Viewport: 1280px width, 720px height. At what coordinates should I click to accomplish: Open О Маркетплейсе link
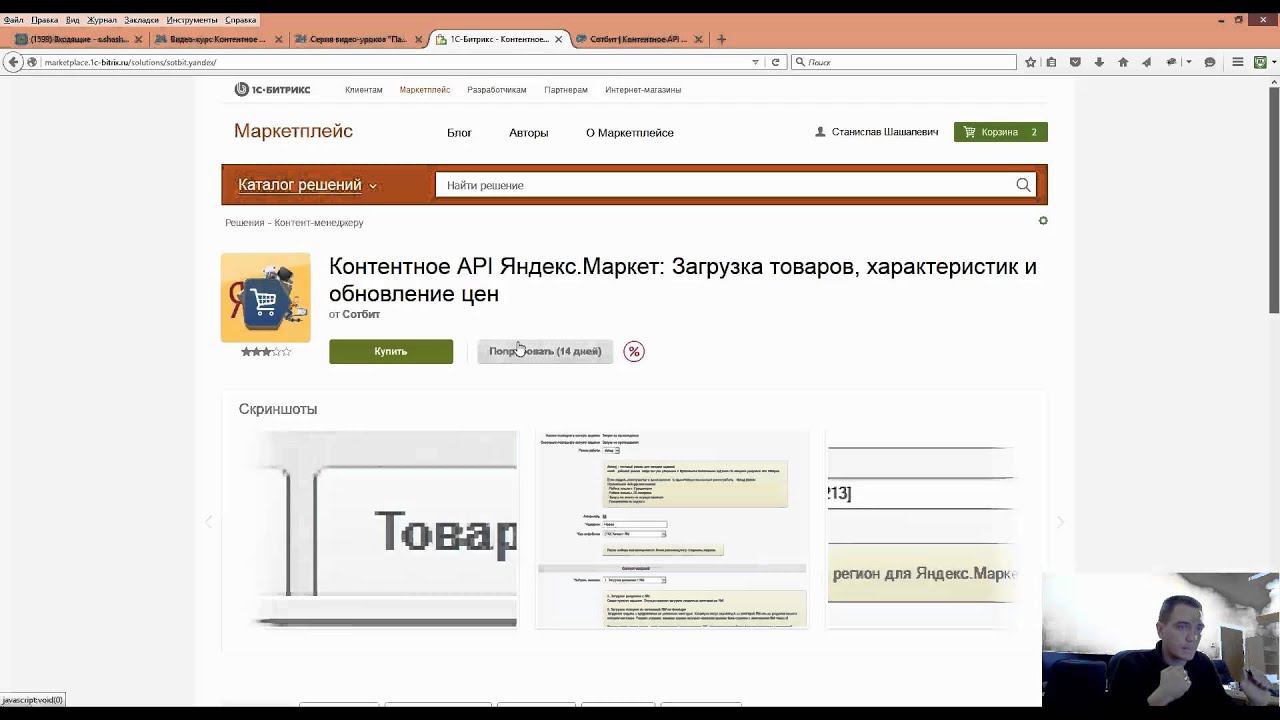click(x=630, y=132)
